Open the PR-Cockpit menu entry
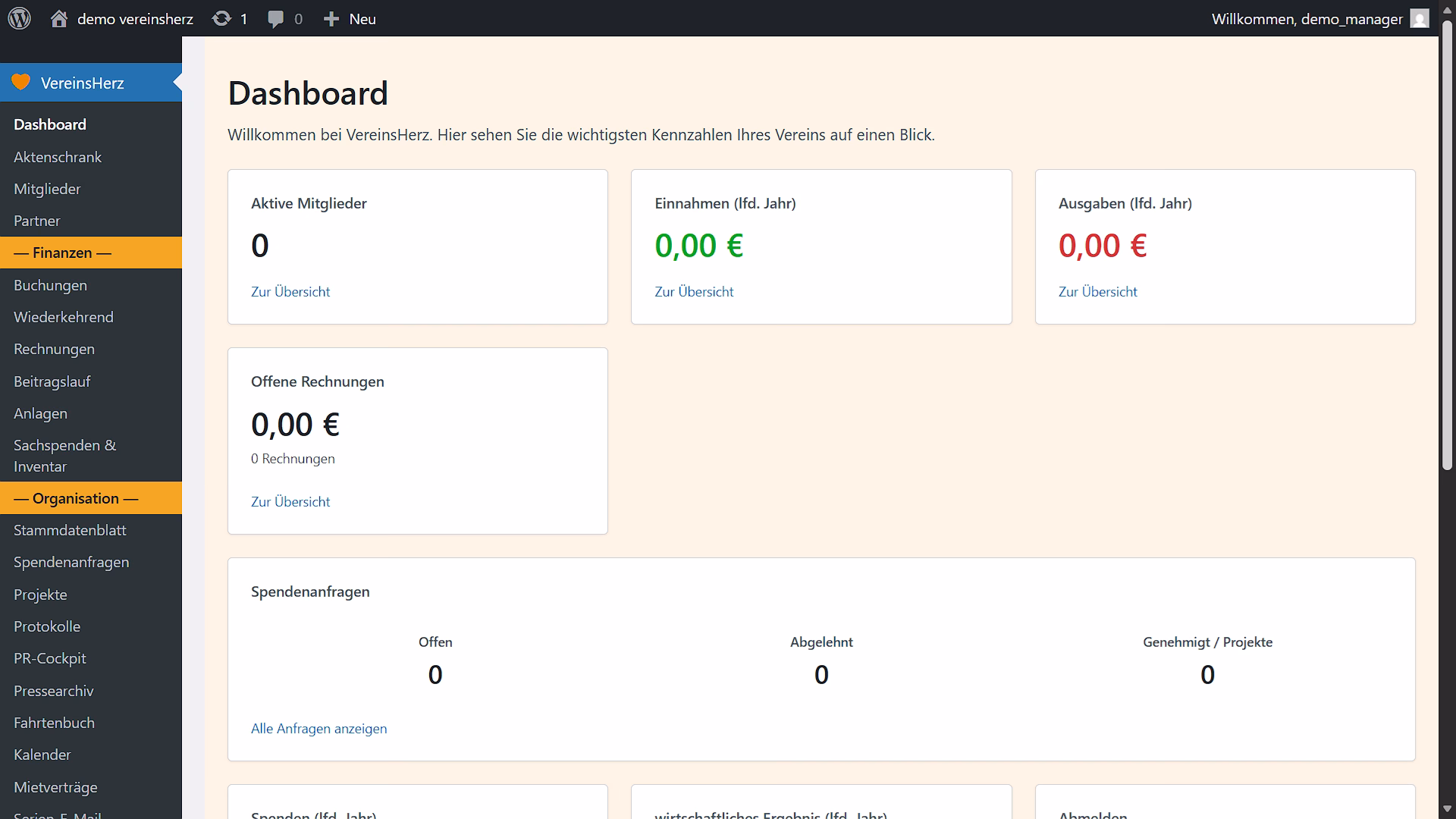Viewport: 1456px width, 819px height. [50, 658]
